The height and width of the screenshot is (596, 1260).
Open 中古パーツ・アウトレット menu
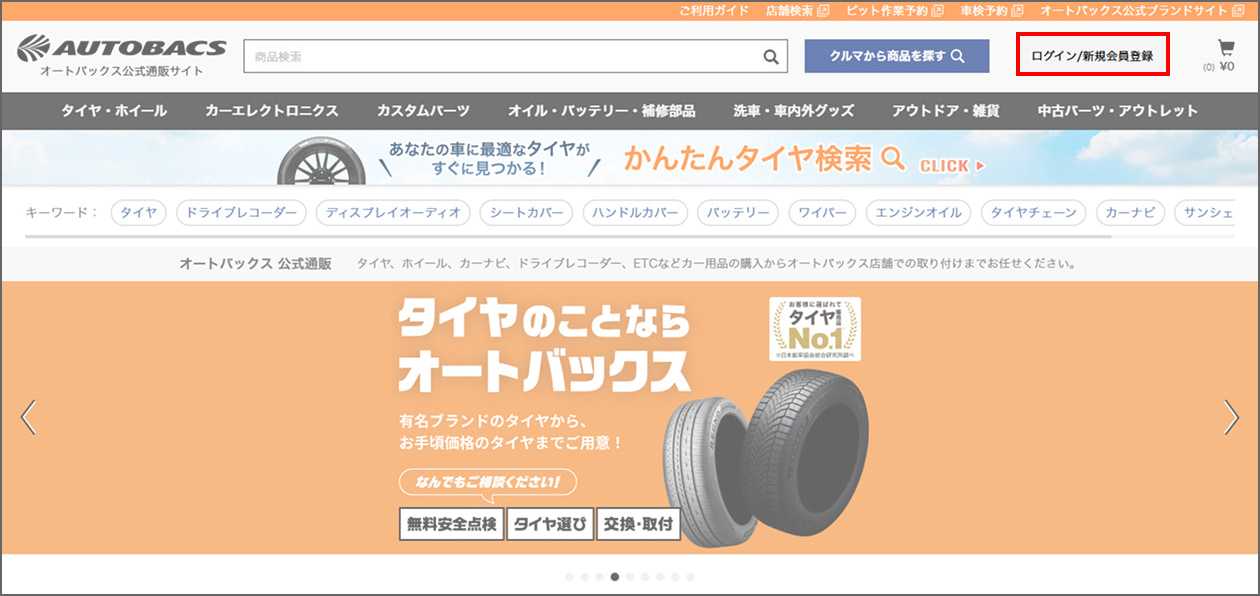tap(1117, 111)
